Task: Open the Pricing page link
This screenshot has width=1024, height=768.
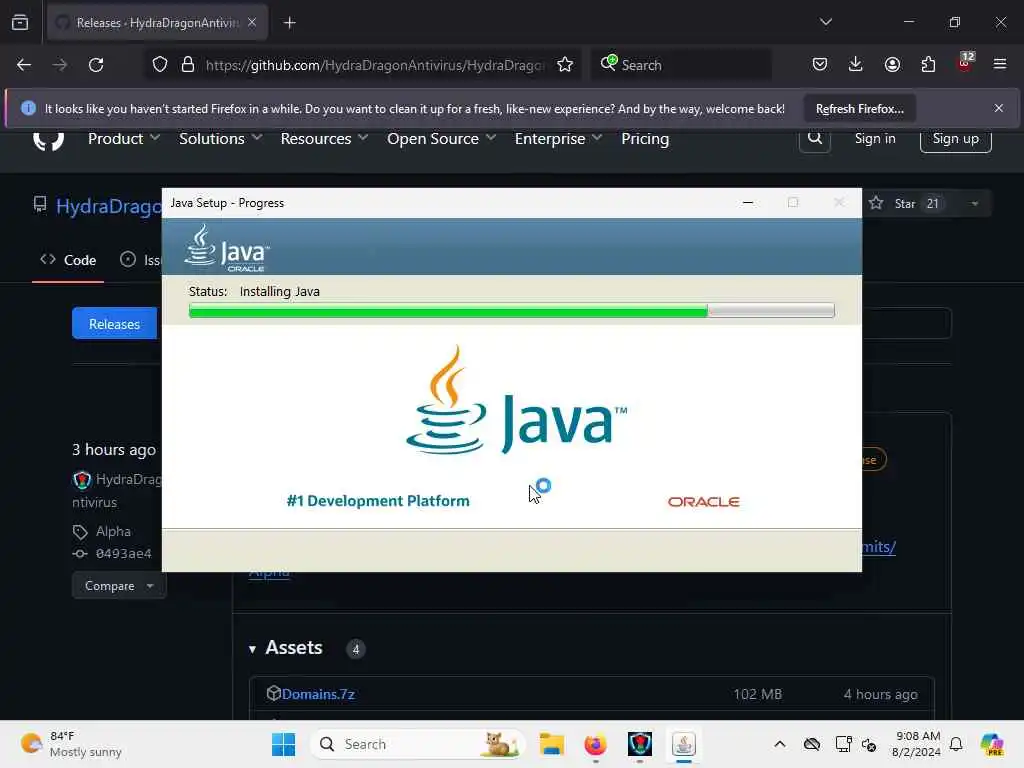Action: [645, 138]
